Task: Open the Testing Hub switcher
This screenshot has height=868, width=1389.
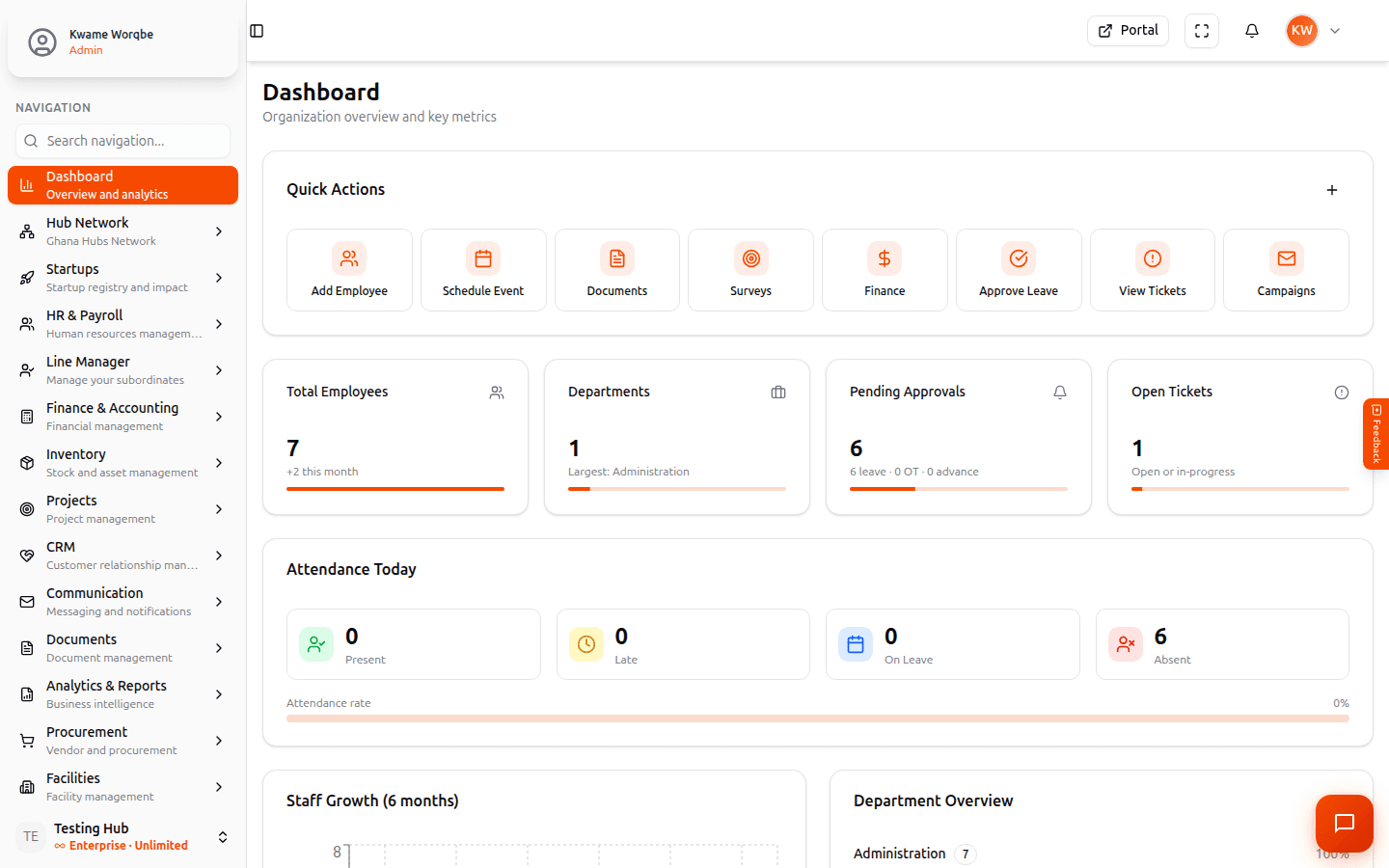Action: 123,836
